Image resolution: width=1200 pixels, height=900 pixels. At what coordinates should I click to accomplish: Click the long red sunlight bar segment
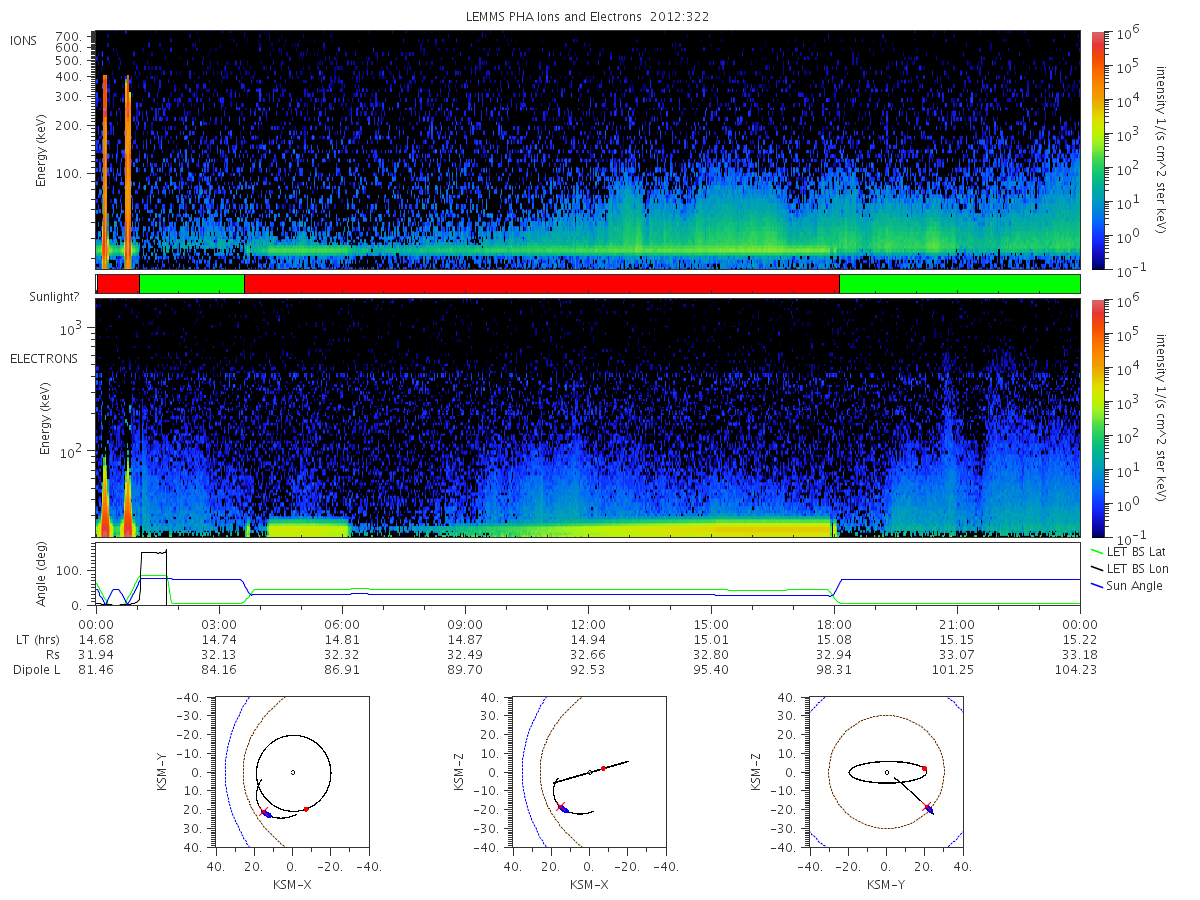541,284
